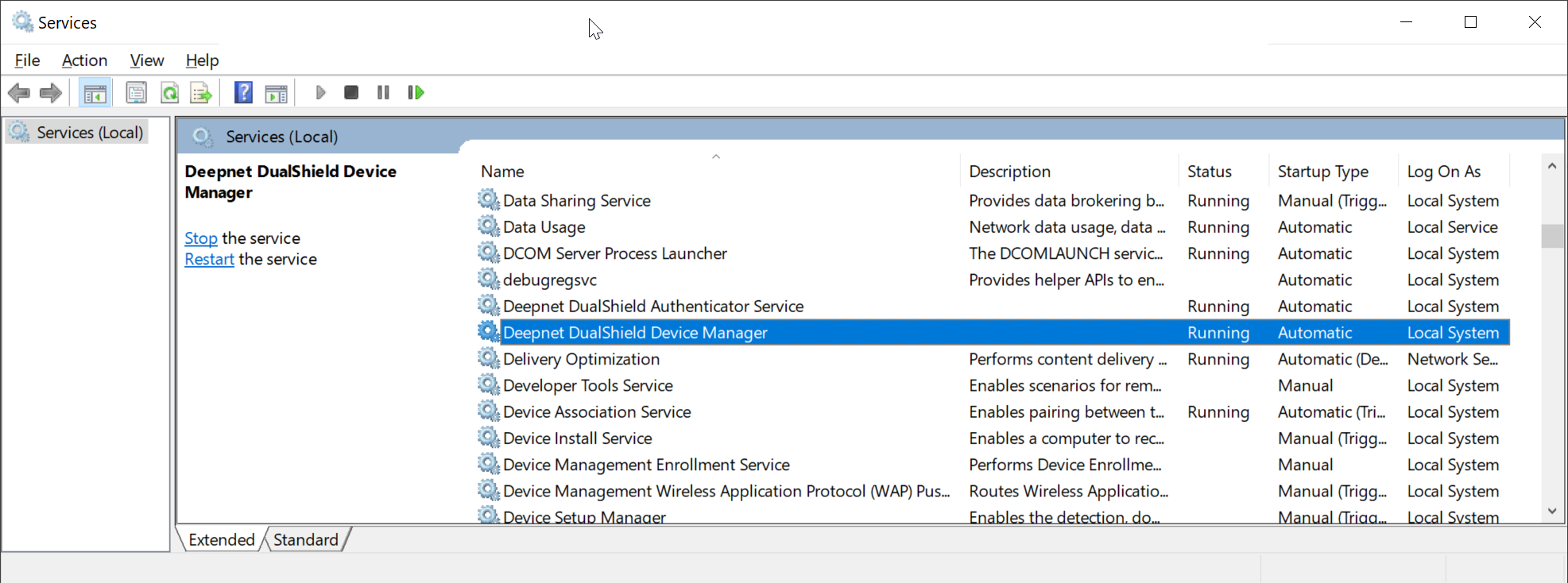
Task: Select Services (Local) in the console tree
Action: (x=89, y=133)
